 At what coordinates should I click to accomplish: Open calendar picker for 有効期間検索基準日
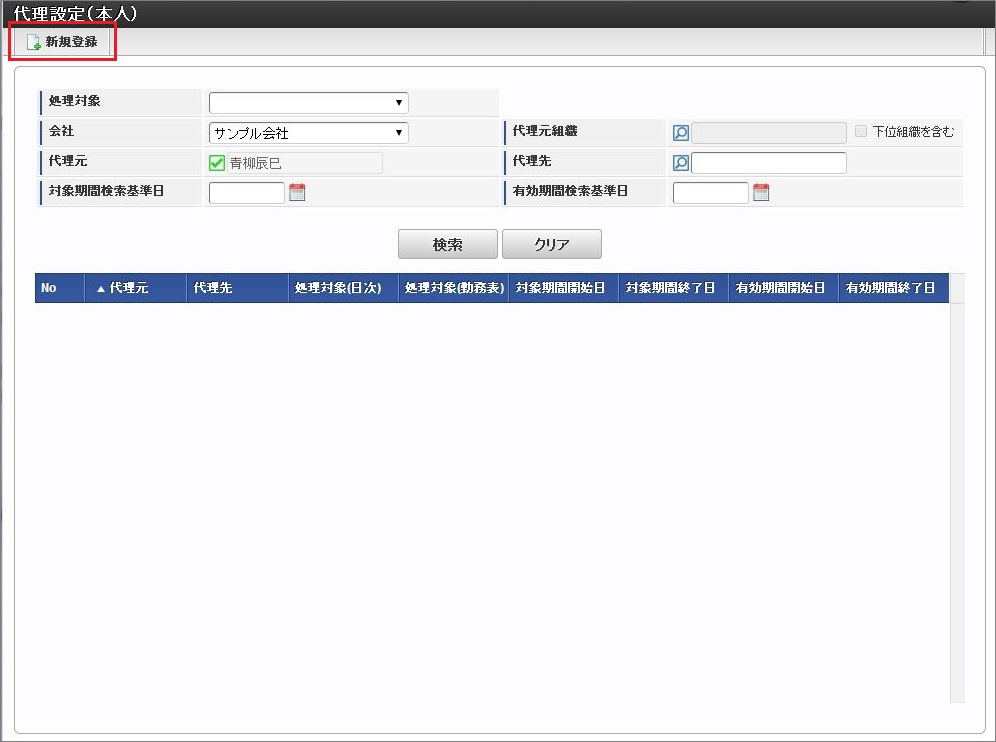click(761, 192)
